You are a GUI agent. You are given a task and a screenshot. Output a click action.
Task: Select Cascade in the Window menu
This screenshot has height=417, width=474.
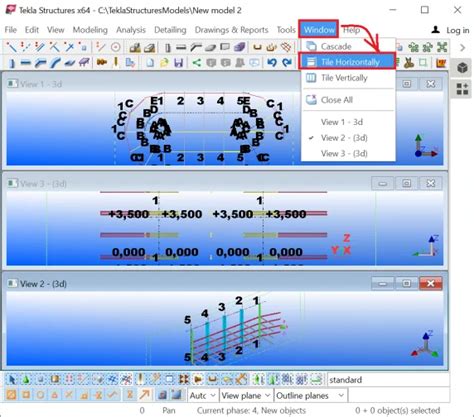[348, 46]
